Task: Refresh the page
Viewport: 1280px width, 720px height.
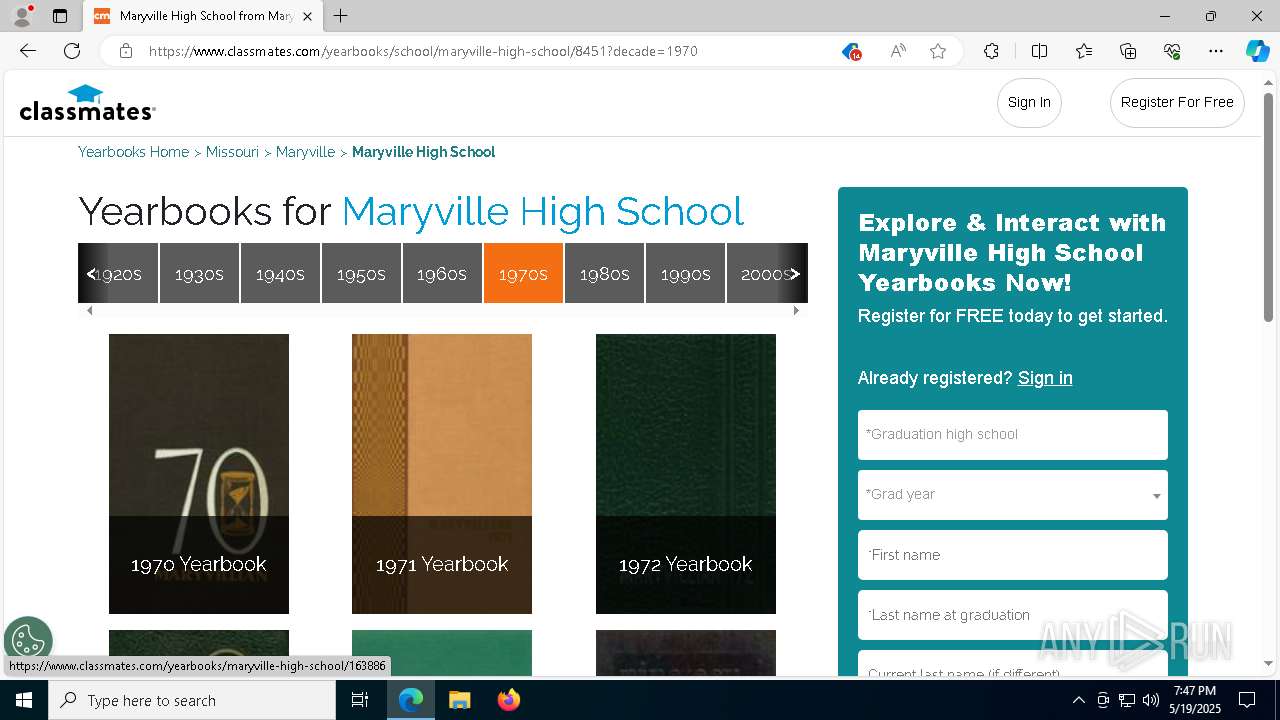Action: point(72,51)
